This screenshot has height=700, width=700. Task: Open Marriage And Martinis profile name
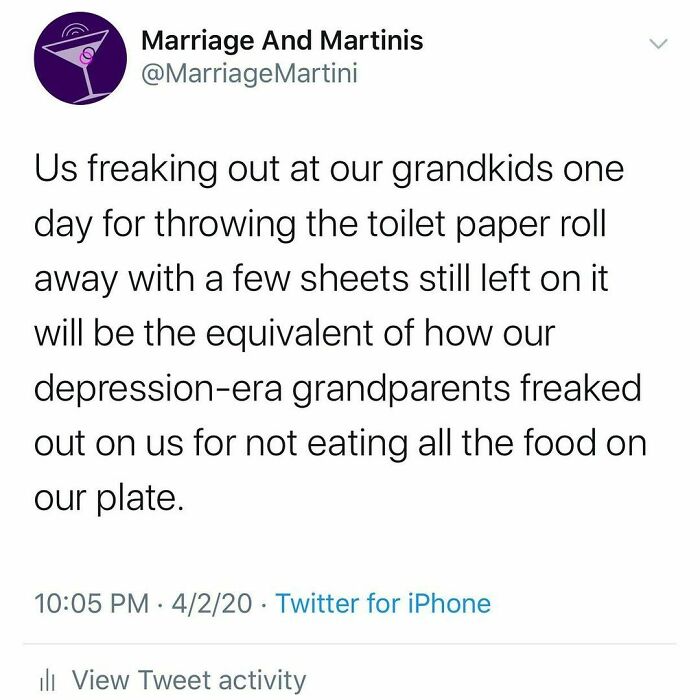[282, 41]
